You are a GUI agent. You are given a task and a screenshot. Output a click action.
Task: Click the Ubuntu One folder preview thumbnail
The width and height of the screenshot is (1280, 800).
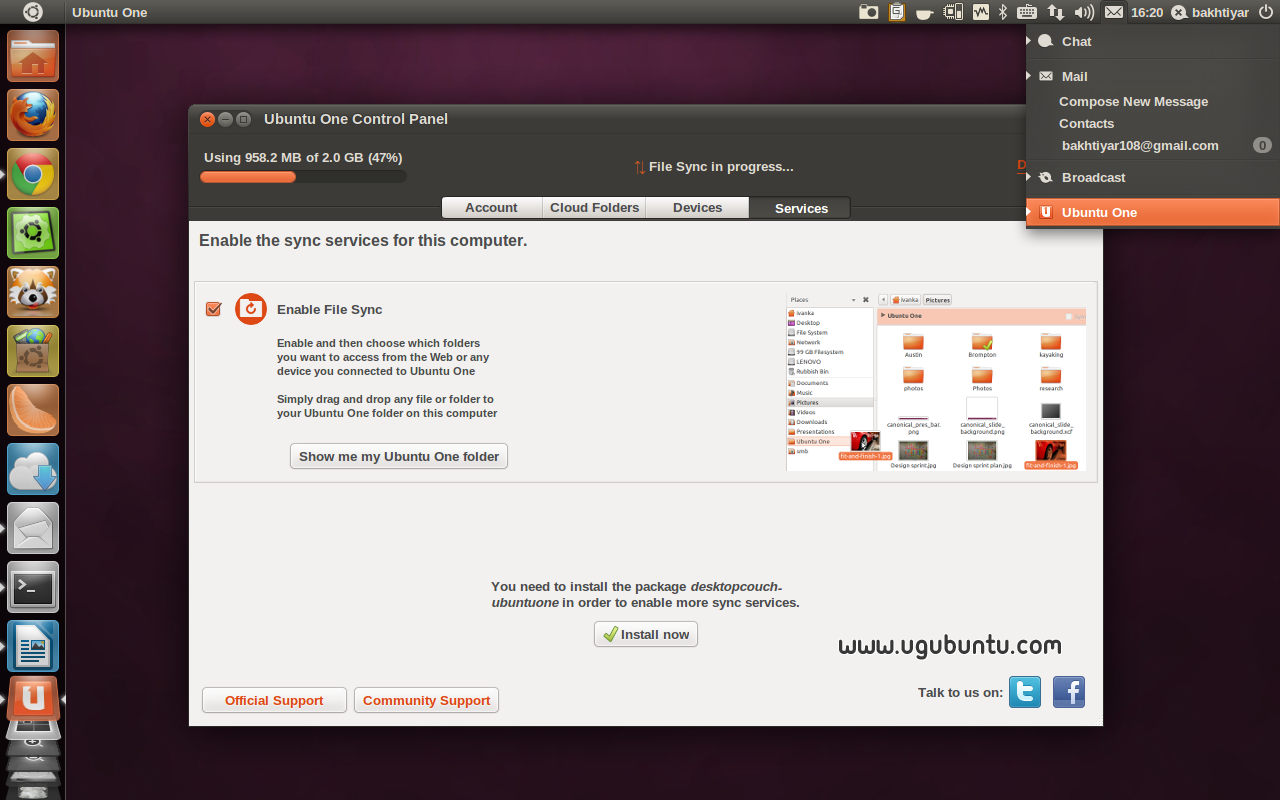936,383
